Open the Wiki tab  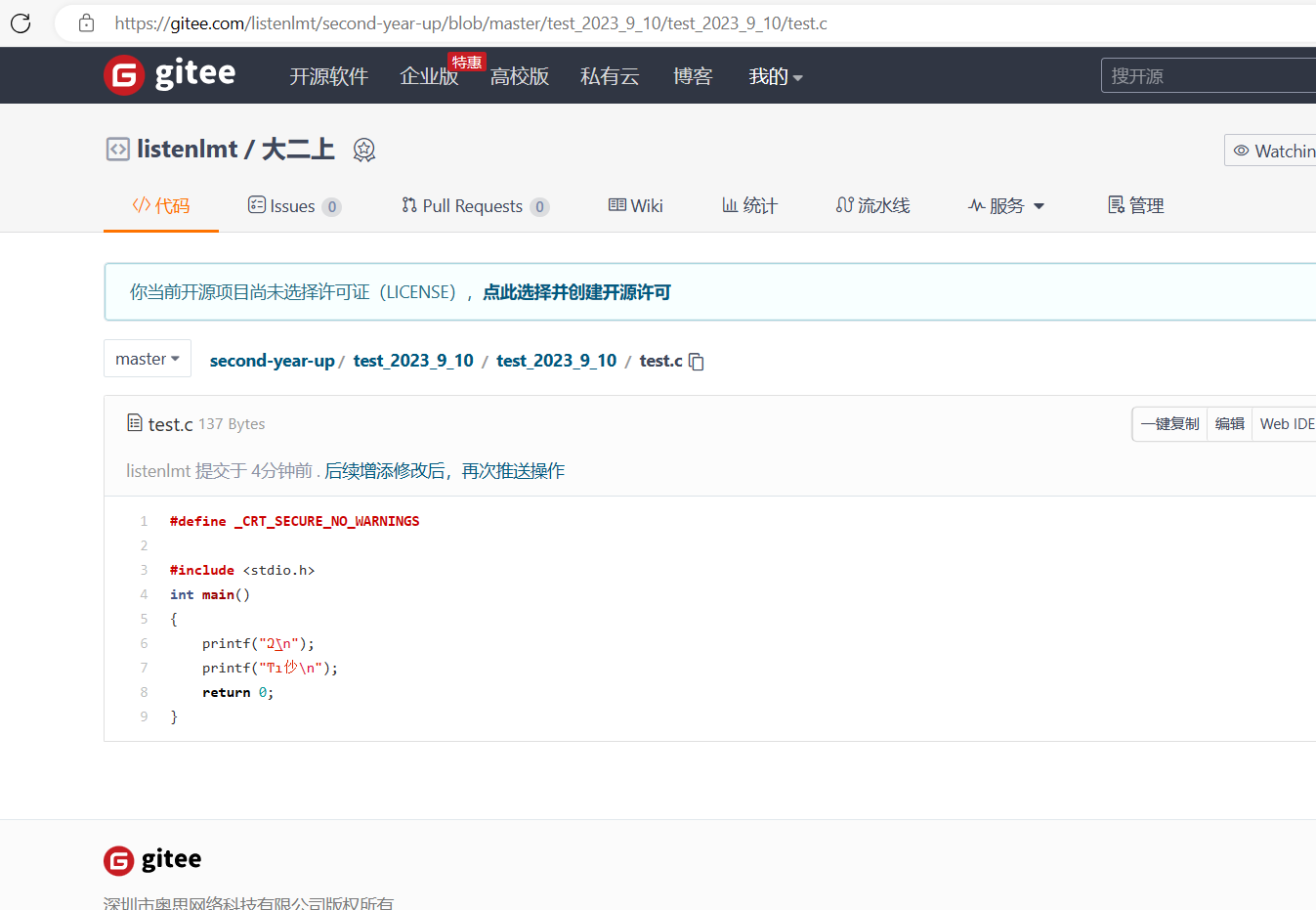coord(636,205)
